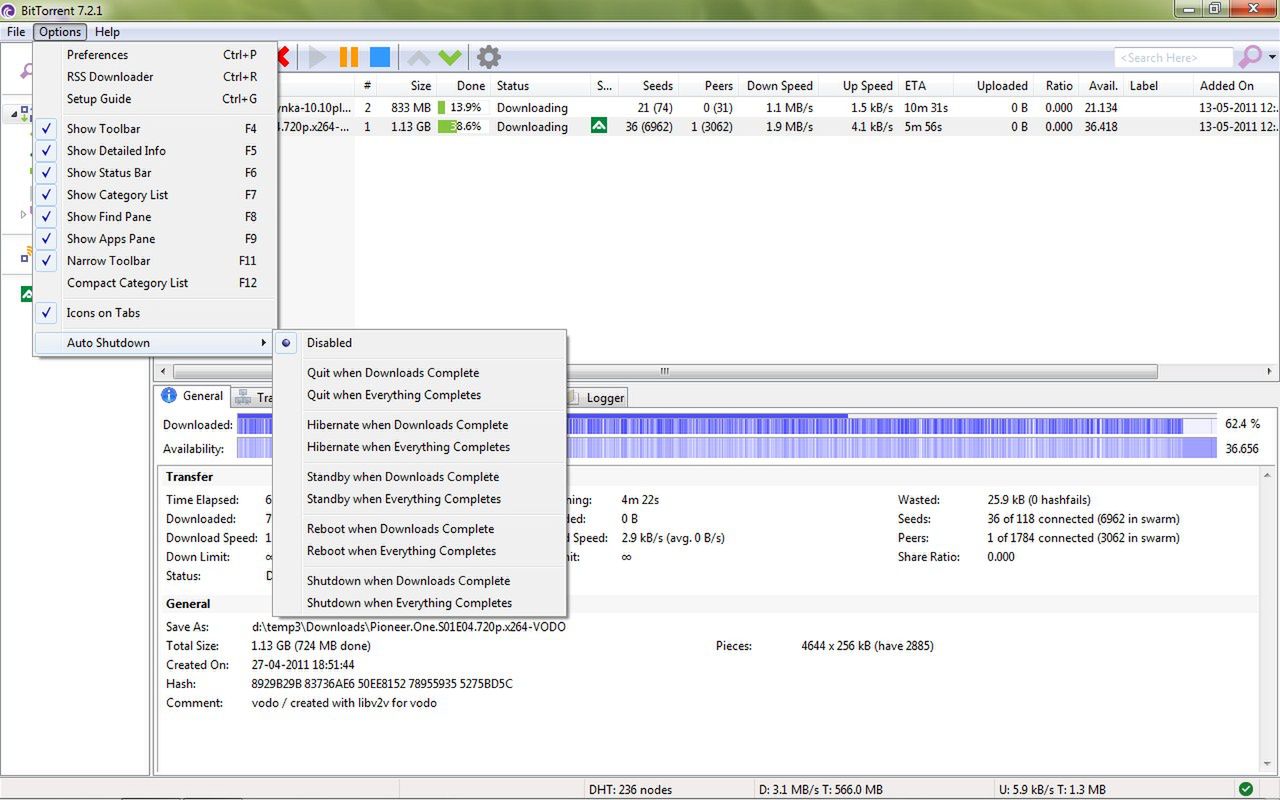Image resolution: width=1280 pixels, height=800 pixels.
Task: Select Quit when Downloads Complete
Action: point(420,372)
